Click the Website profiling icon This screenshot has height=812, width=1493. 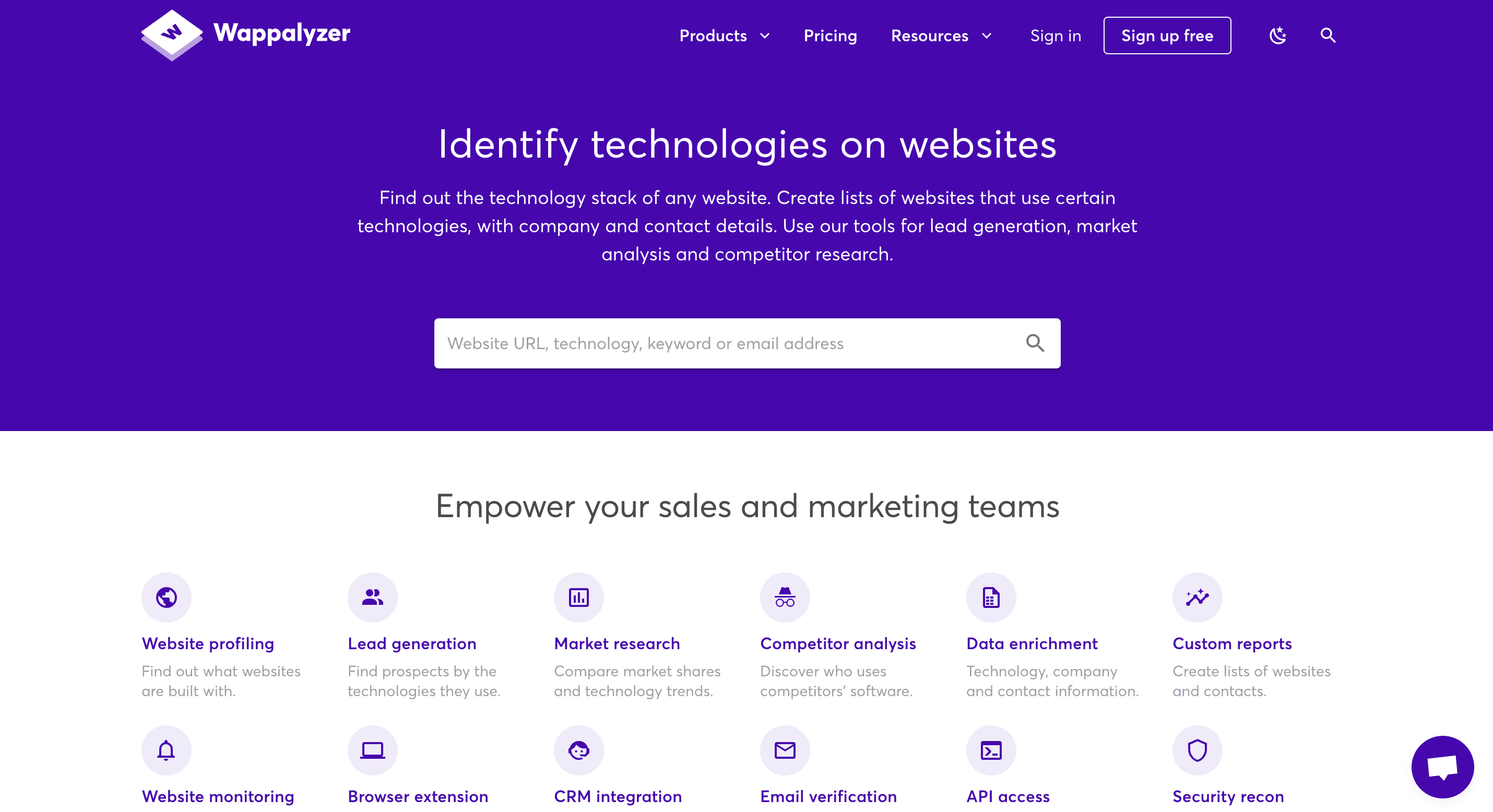165,596
